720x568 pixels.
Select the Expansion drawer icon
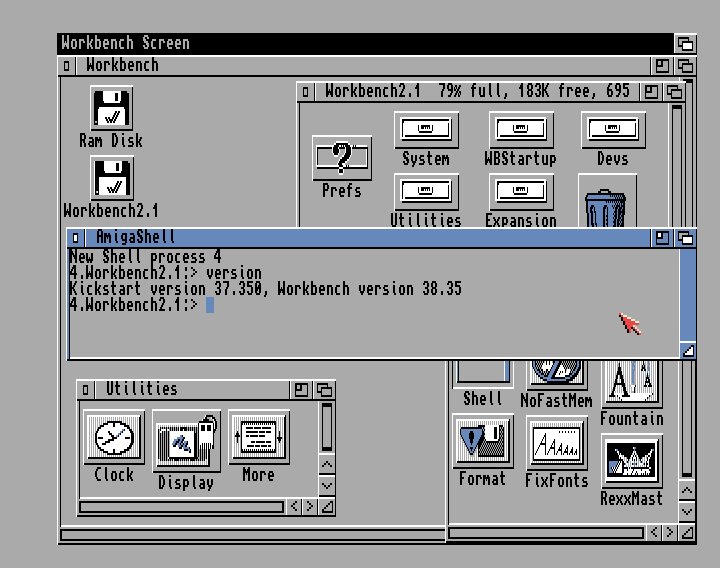521,192
